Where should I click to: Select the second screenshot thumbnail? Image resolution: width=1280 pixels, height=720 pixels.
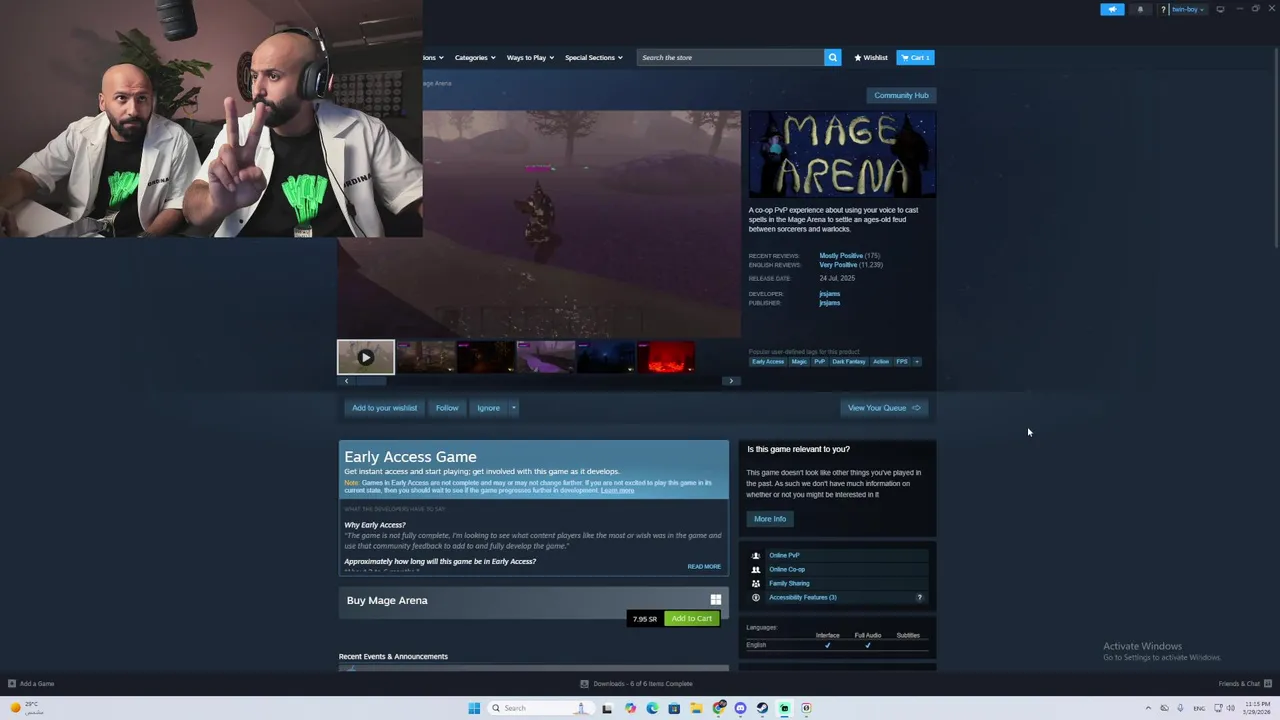coord(426,357)
